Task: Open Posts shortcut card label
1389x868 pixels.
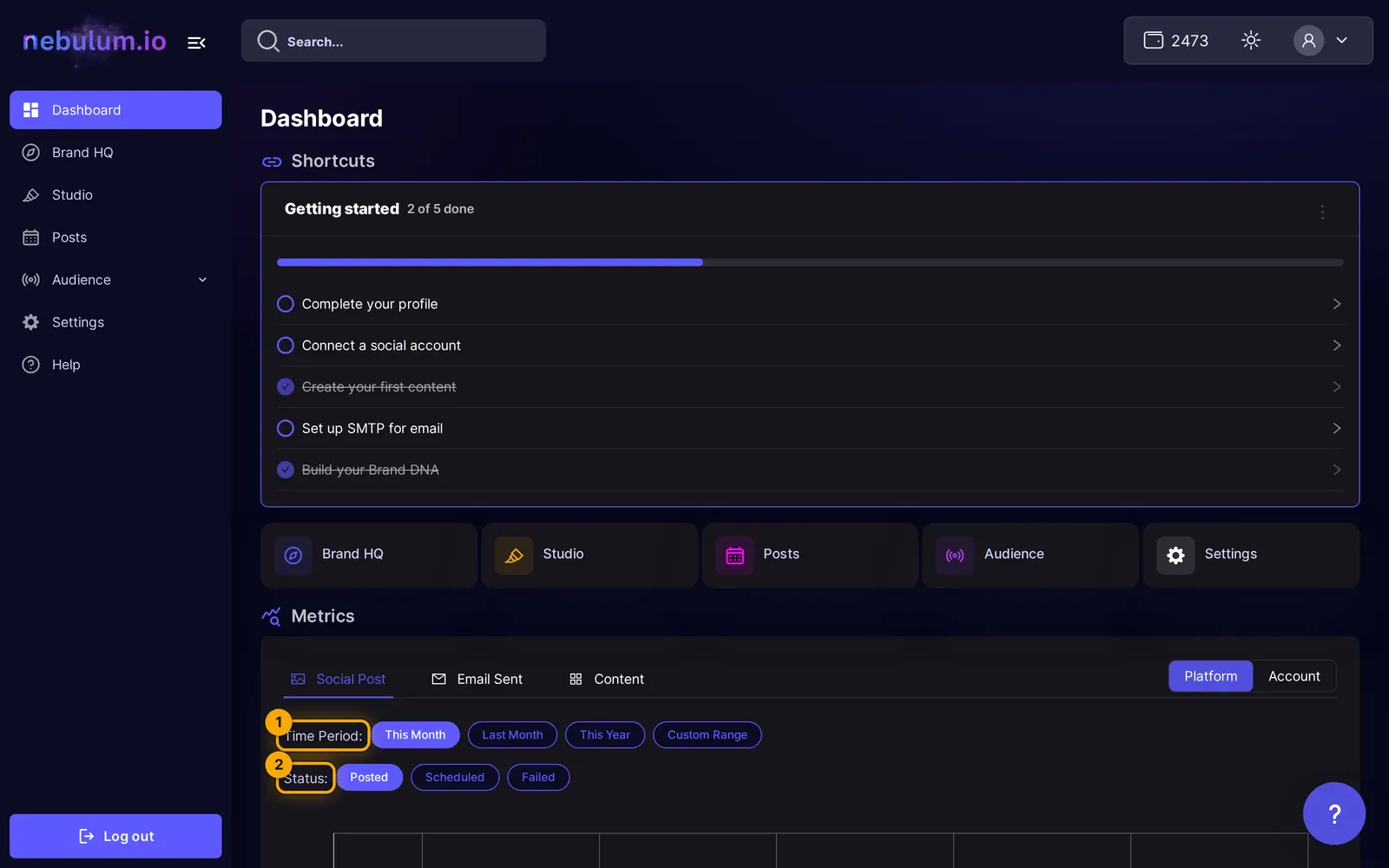Action: click(781, 554)
